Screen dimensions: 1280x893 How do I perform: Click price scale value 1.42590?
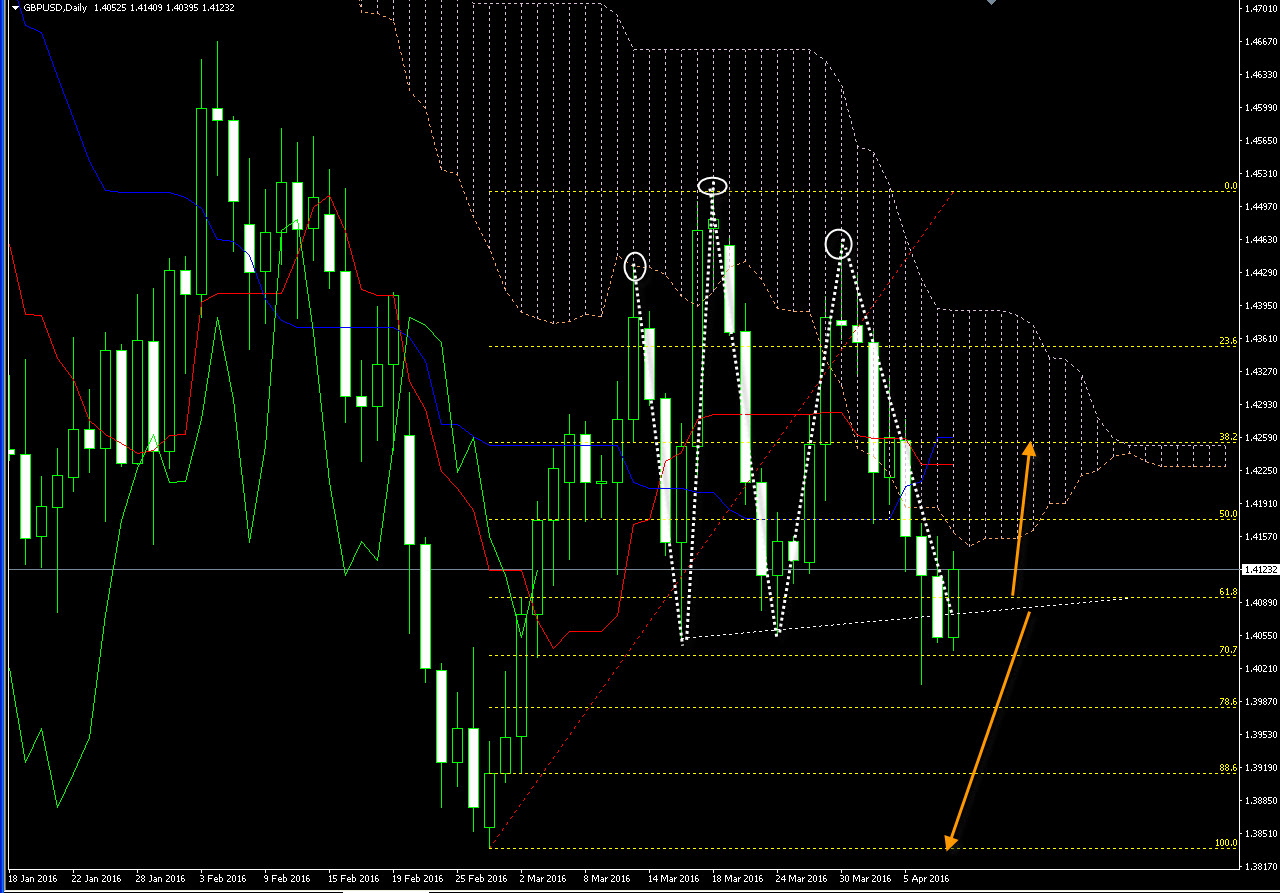click(x=1259, y=438)
